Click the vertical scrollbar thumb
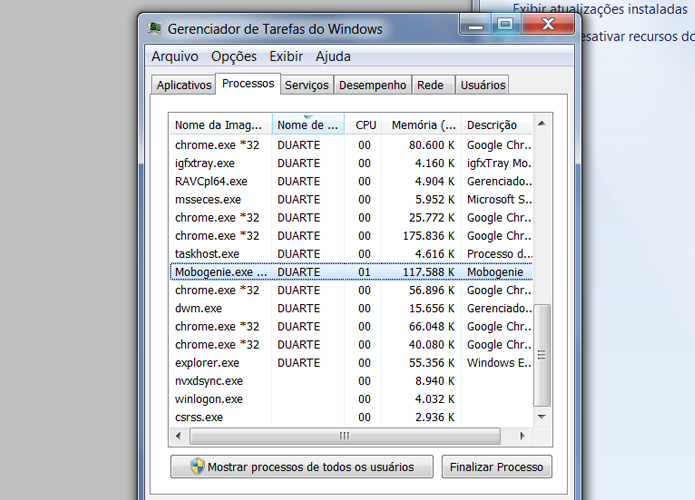This screenshot has width=695, height=500. tap(542, 355)
